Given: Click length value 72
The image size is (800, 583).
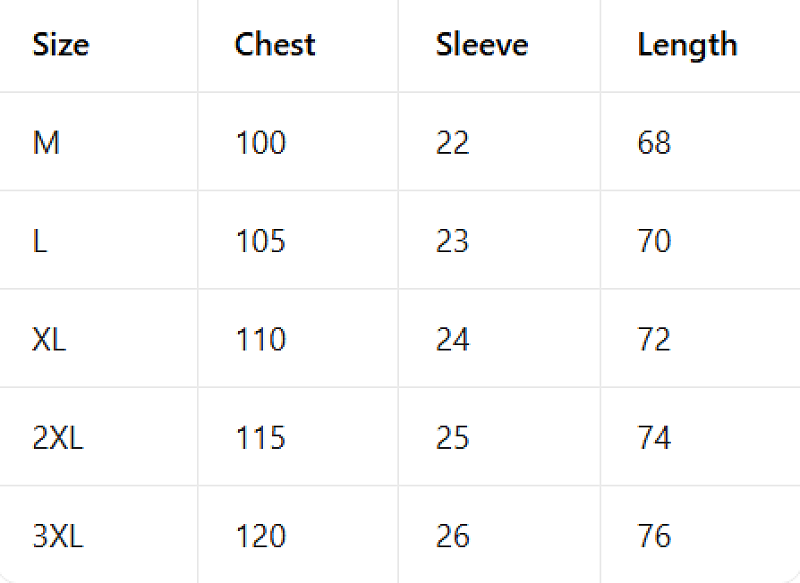Looking at the screenshot, I should [654, 339].
